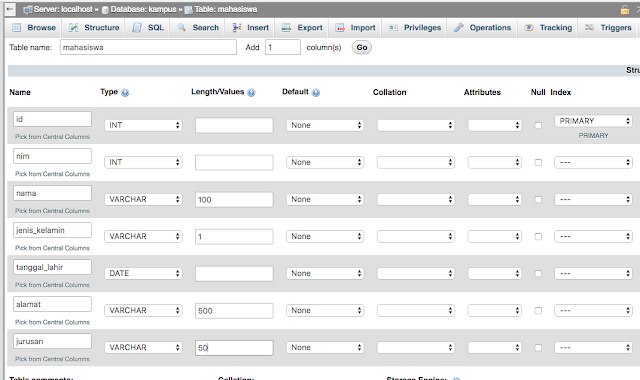
Task: Open Type dropdown for nim column
Action: 143,162
